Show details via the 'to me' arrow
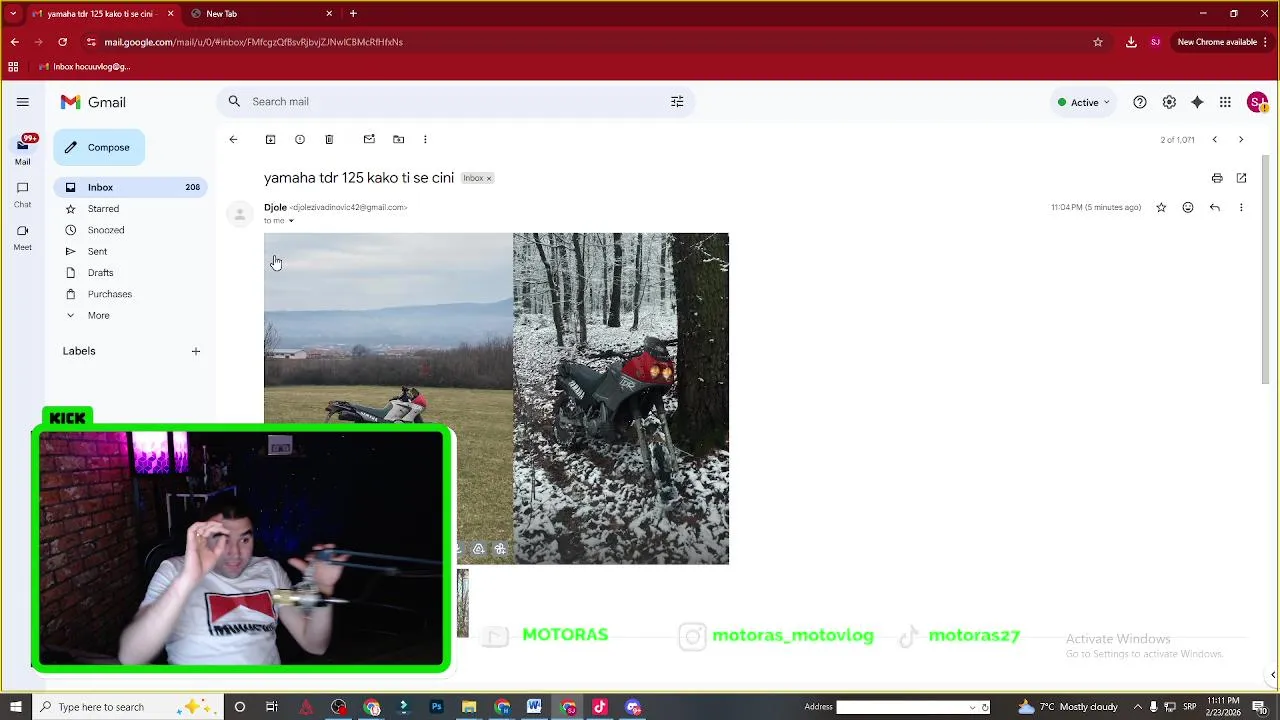1280x720 pixels. pyautogui.click(x=291, y=220)
